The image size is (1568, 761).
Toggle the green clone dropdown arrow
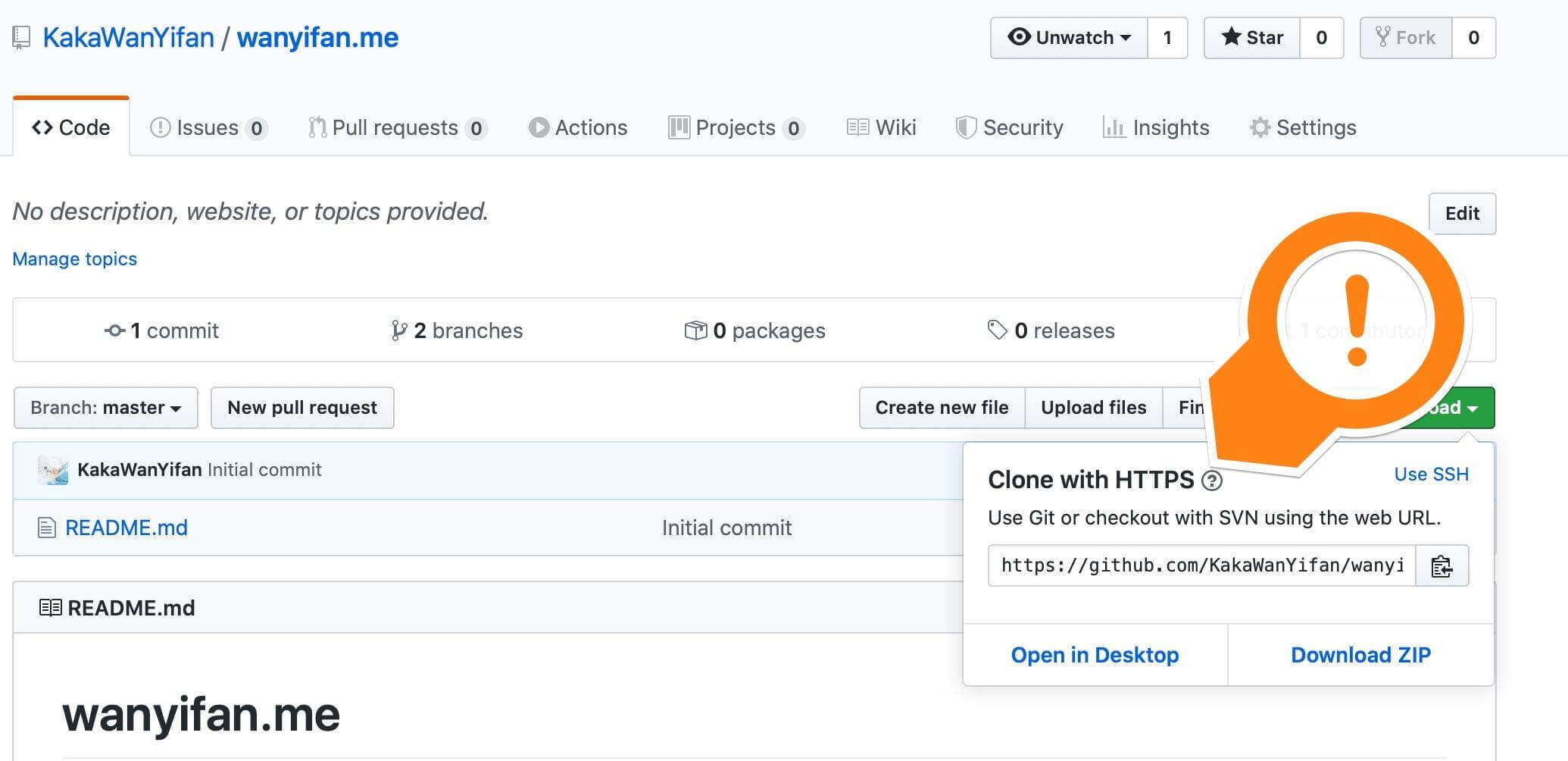tap(1472, 408)
